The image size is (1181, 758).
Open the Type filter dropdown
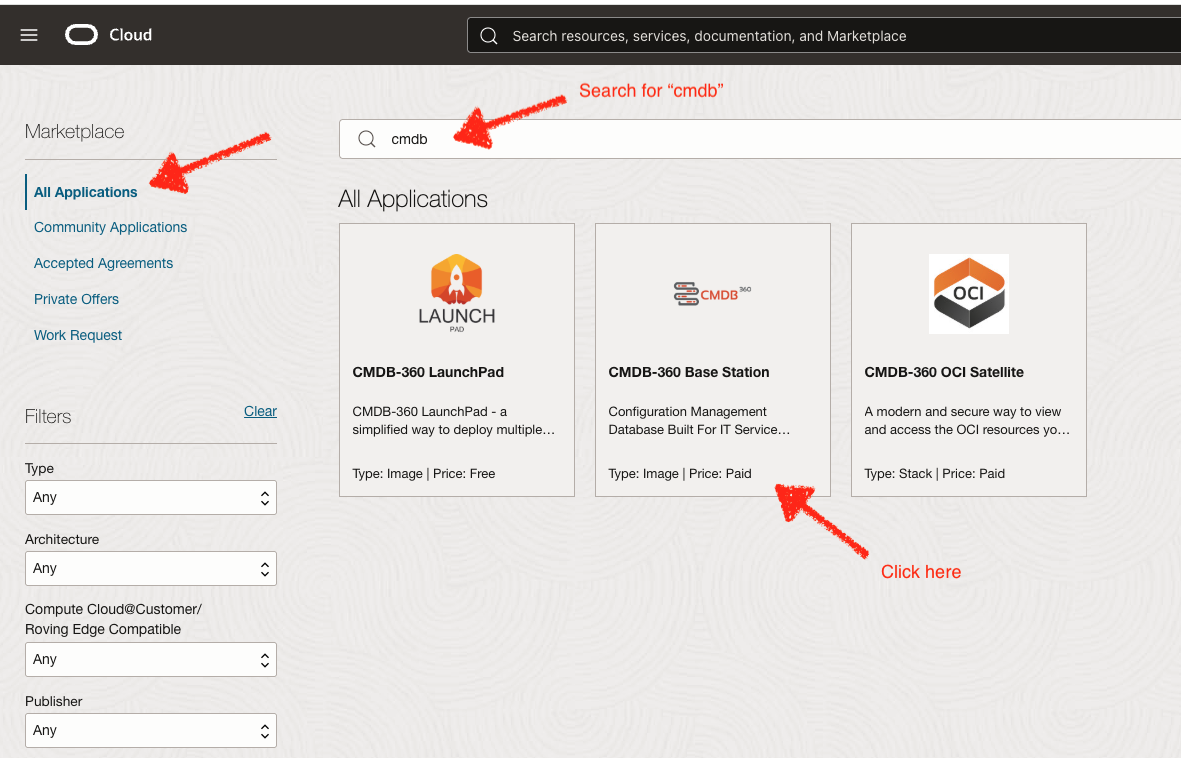(x=151, y=497)
